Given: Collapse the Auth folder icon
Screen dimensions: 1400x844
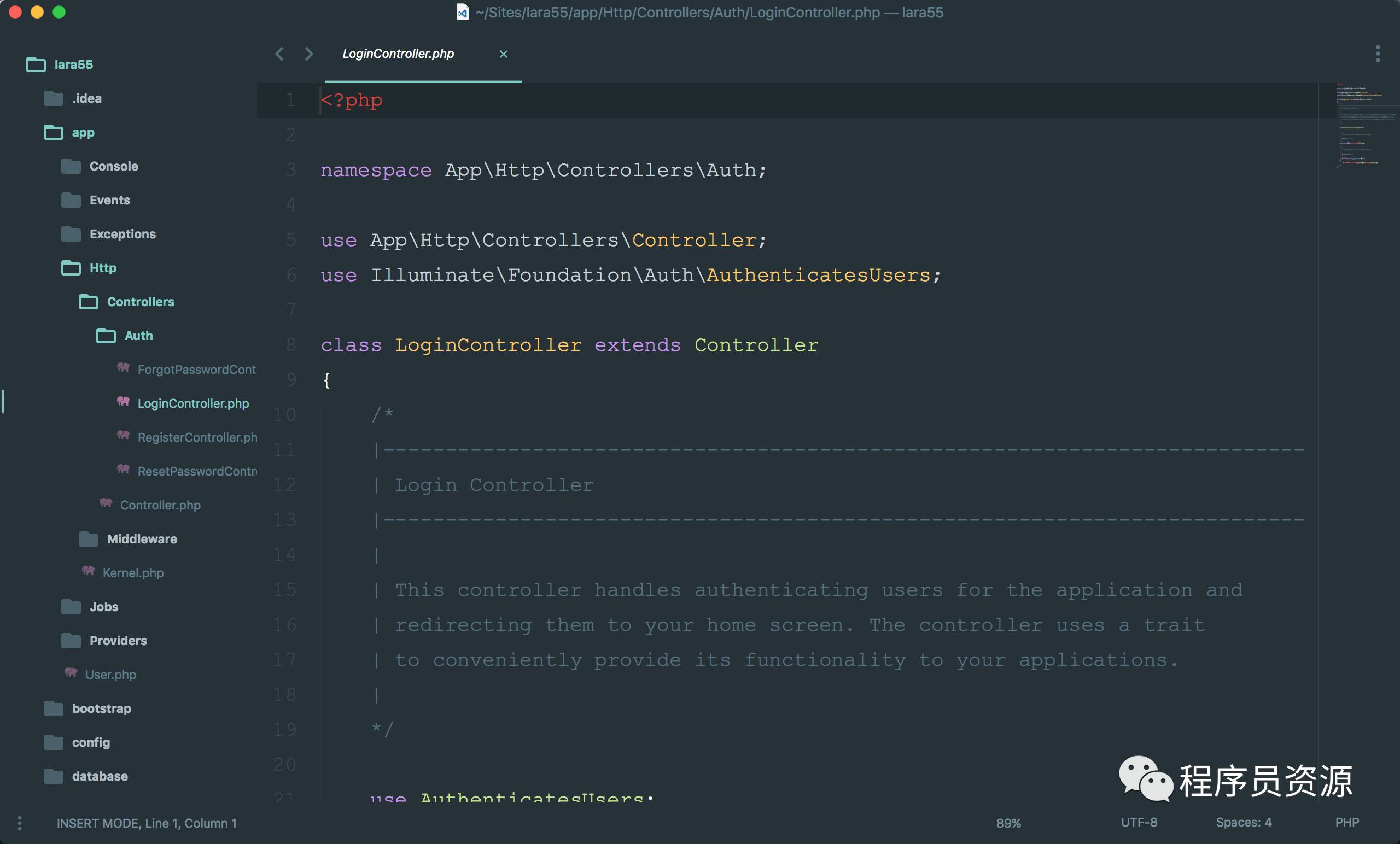Looking at the screenshot, I should (106, 336).
